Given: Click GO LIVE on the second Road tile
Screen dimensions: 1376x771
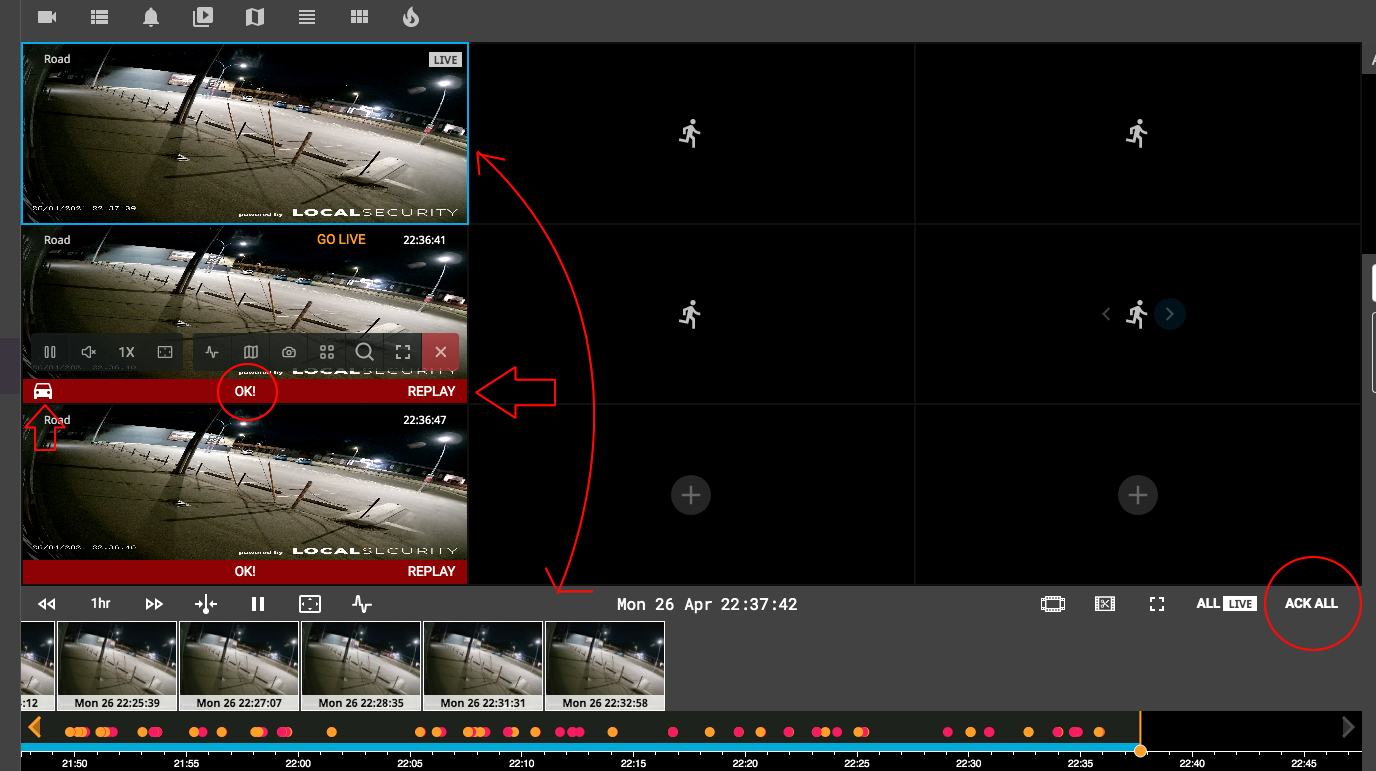Looking at the screenshot, I should (341, 240).
